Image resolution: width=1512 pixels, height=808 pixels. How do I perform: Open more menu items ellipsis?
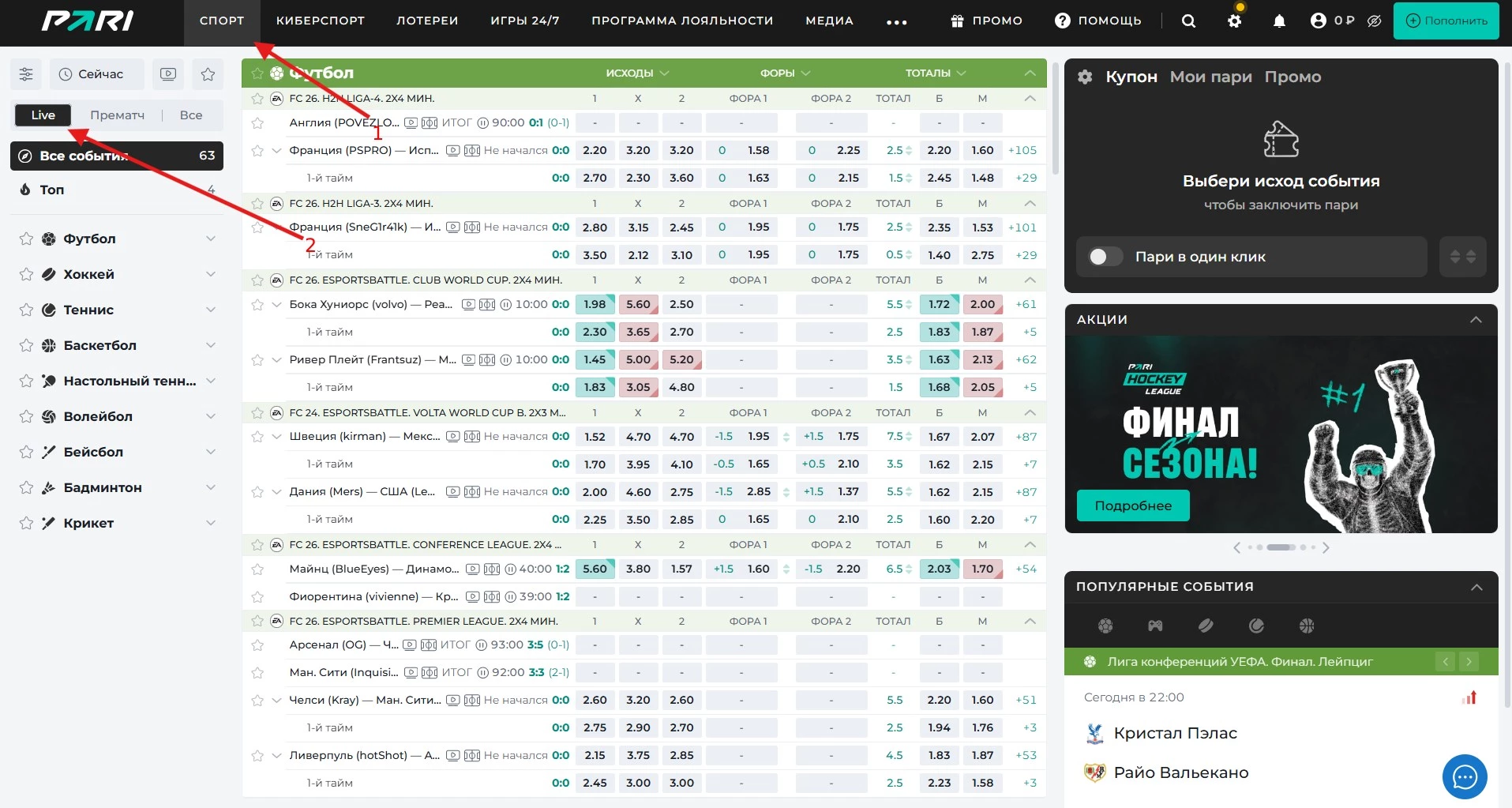tap(897, 22)
